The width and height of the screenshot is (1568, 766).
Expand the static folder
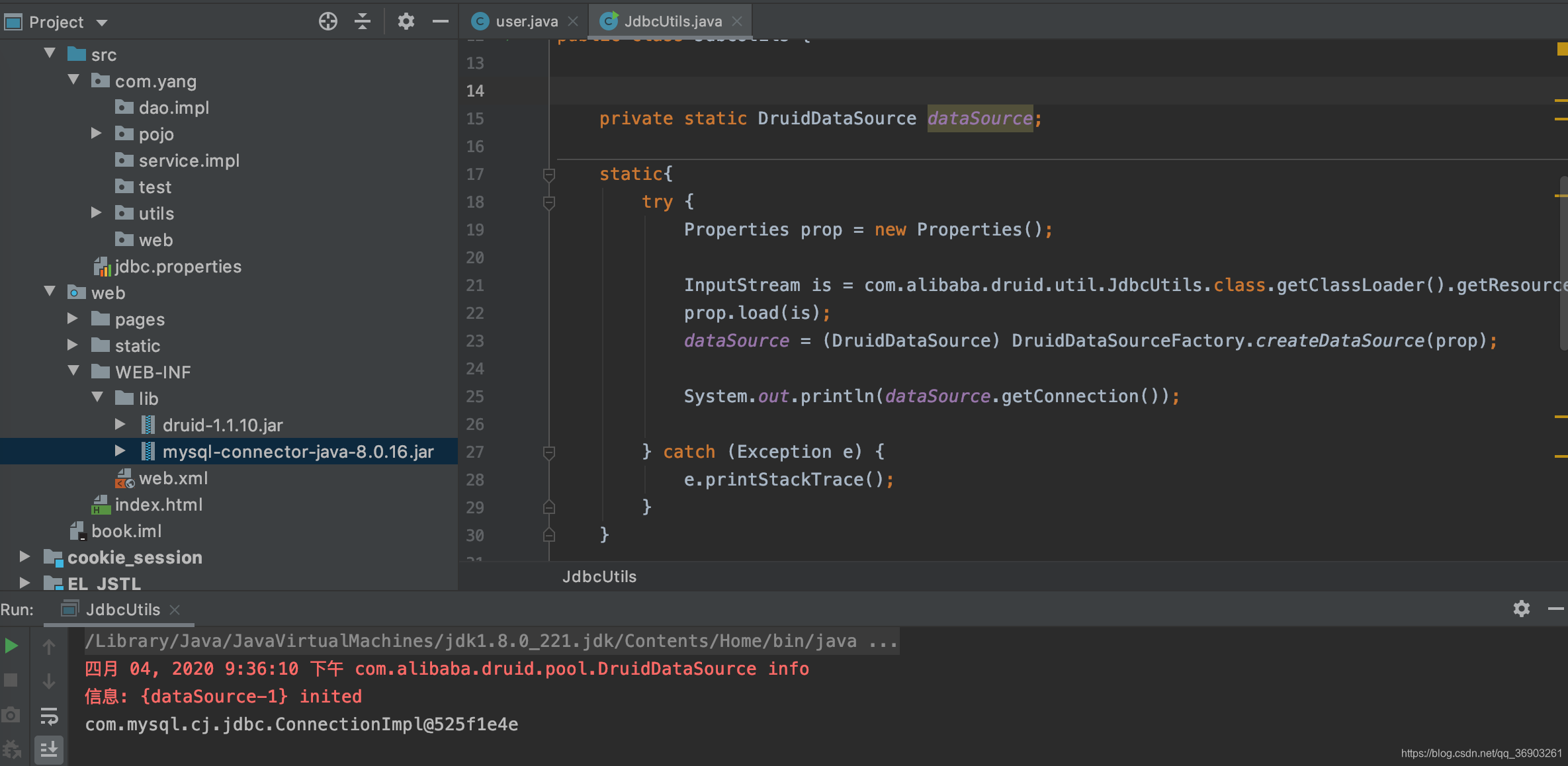tap(73, 345)
